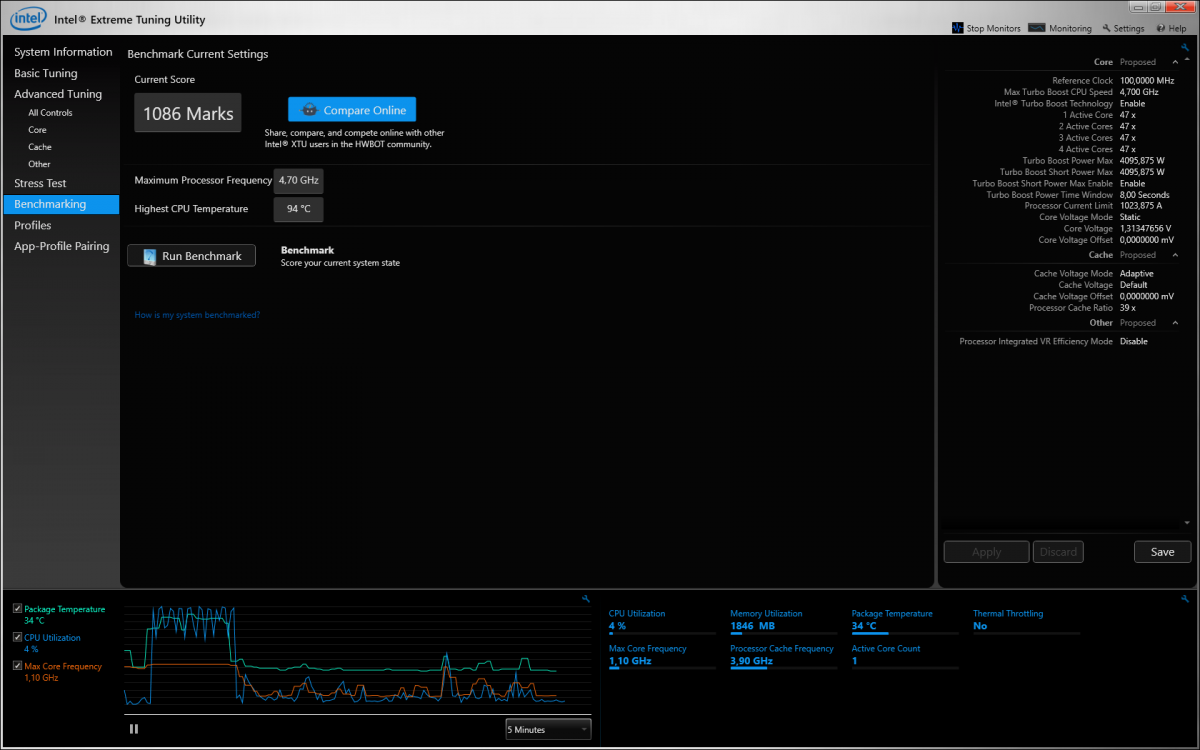The image size is (1200, 750).
Task: Click the wrench icon above the graph panel
Action: pos(586,599)
